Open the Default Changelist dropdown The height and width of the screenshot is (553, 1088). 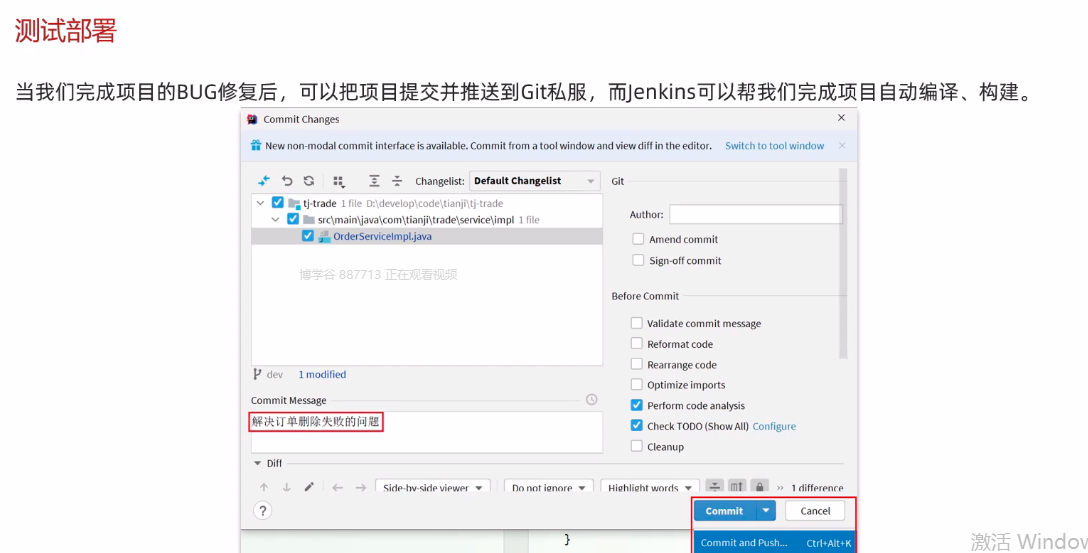click(x=534, y=181)
